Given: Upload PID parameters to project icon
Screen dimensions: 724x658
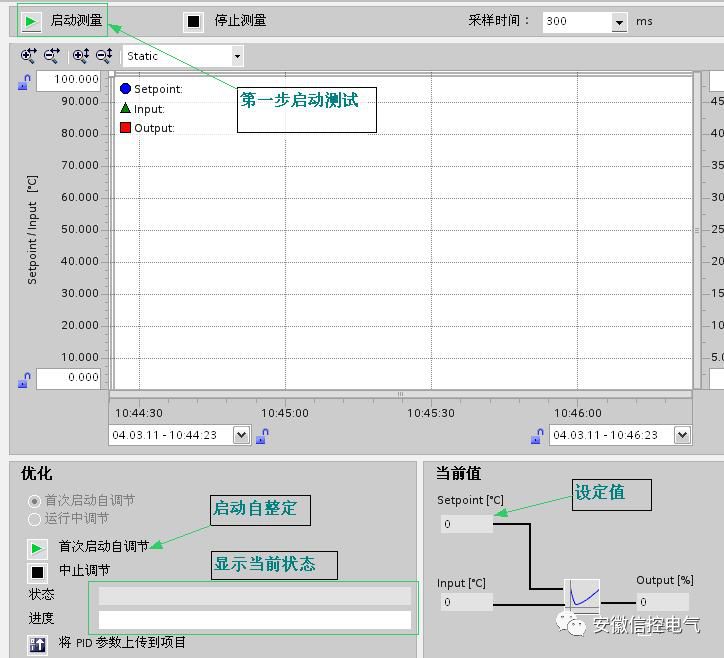Looking at the screenshot, I should click(x=37, y=644).
